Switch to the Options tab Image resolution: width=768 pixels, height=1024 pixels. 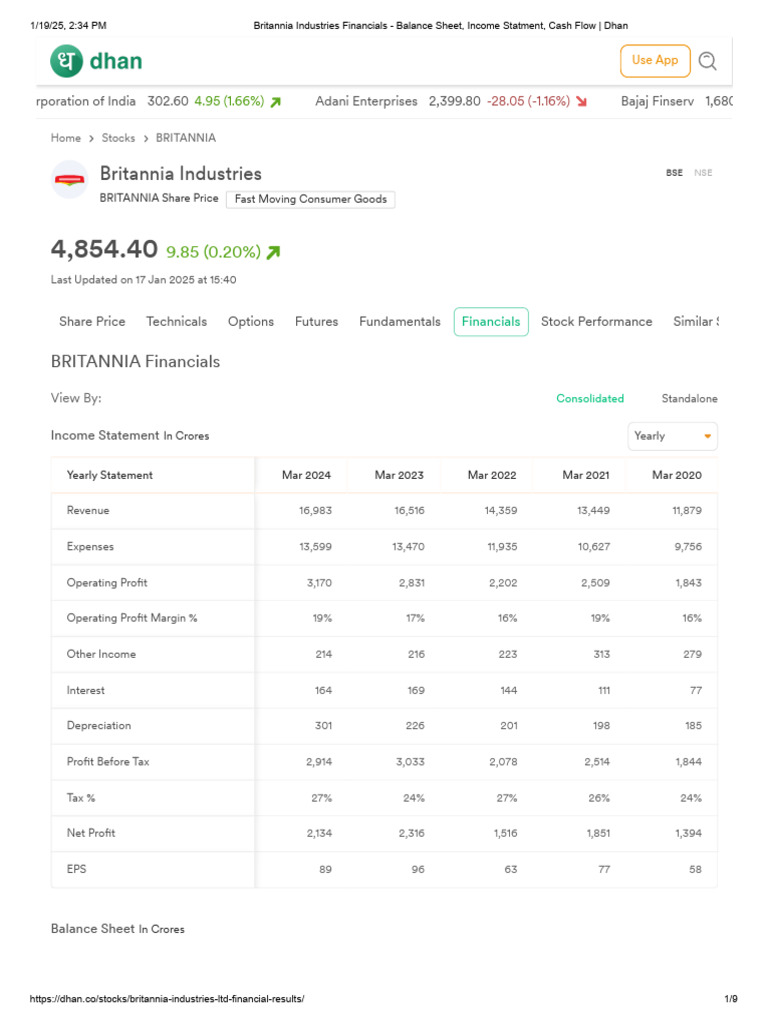[251, 321]
